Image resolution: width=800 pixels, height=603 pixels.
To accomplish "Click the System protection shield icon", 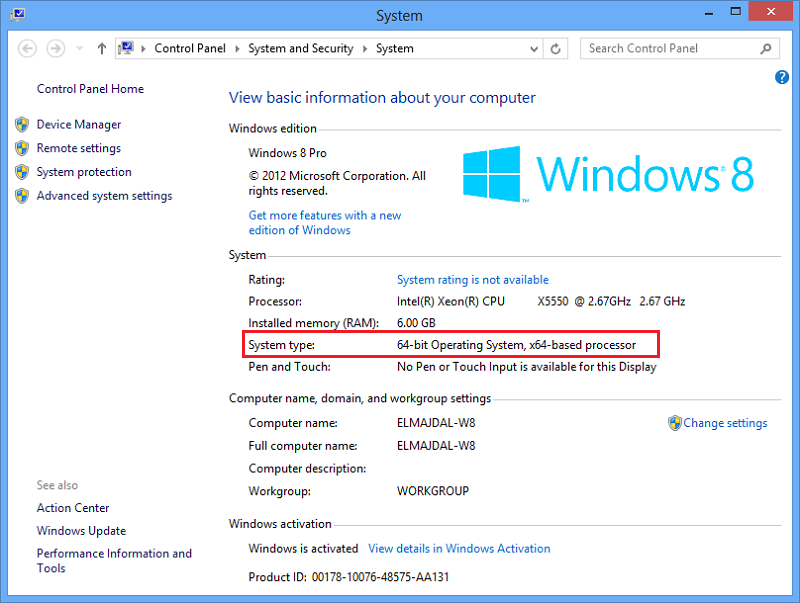I will (22, 172).
